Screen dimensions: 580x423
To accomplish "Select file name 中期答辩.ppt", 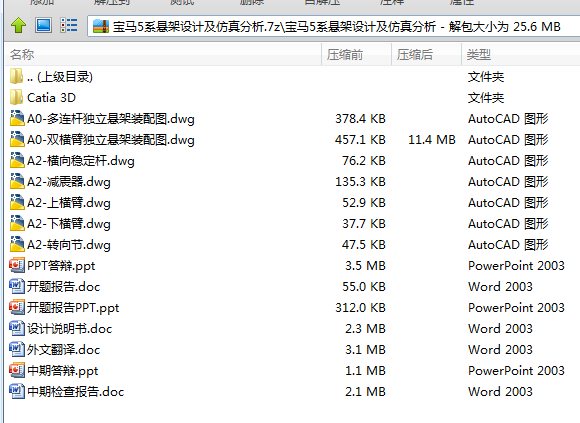I will point(63,371).
